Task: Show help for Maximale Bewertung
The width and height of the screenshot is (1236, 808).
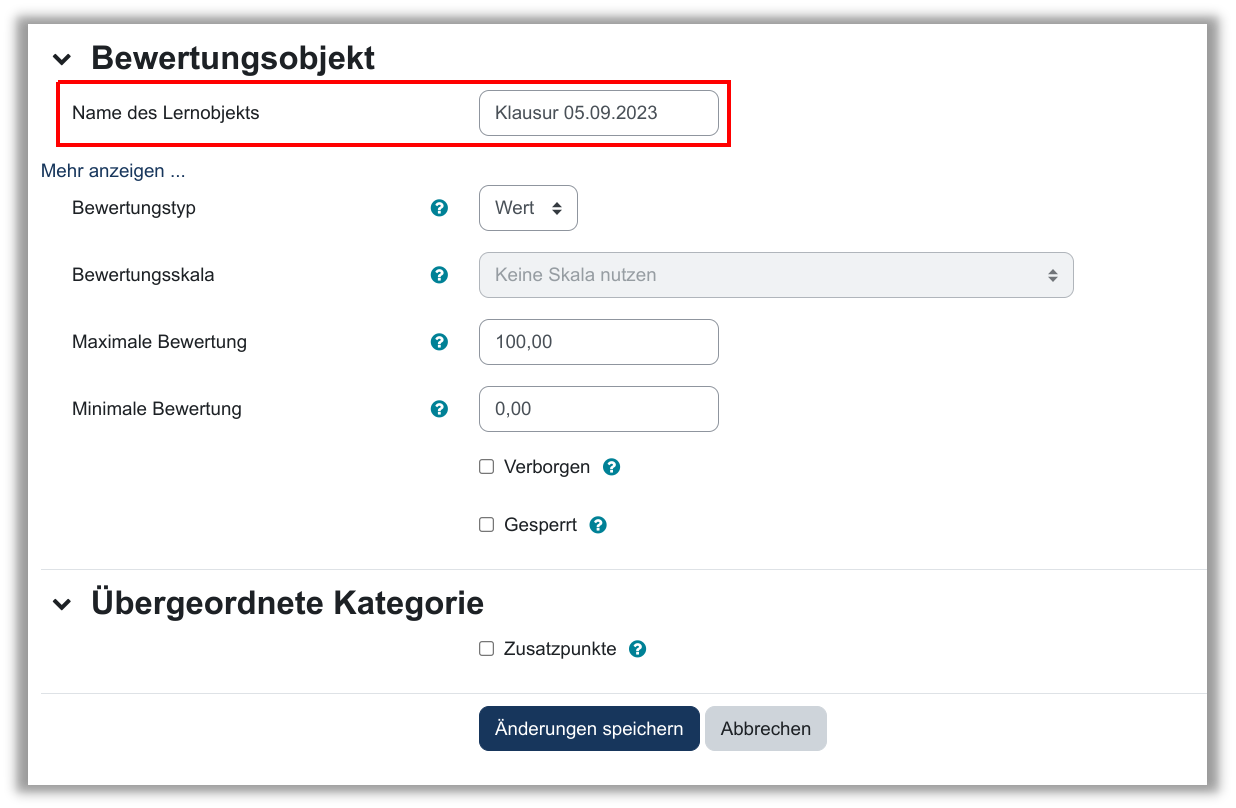Action: click(x=438, y=342)
